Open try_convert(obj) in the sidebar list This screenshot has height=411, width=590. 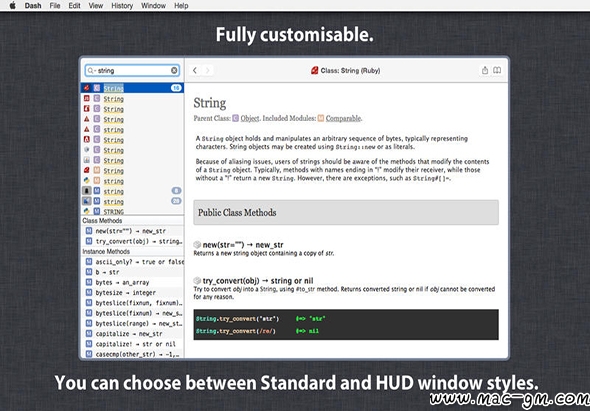[x=132, y=241]
